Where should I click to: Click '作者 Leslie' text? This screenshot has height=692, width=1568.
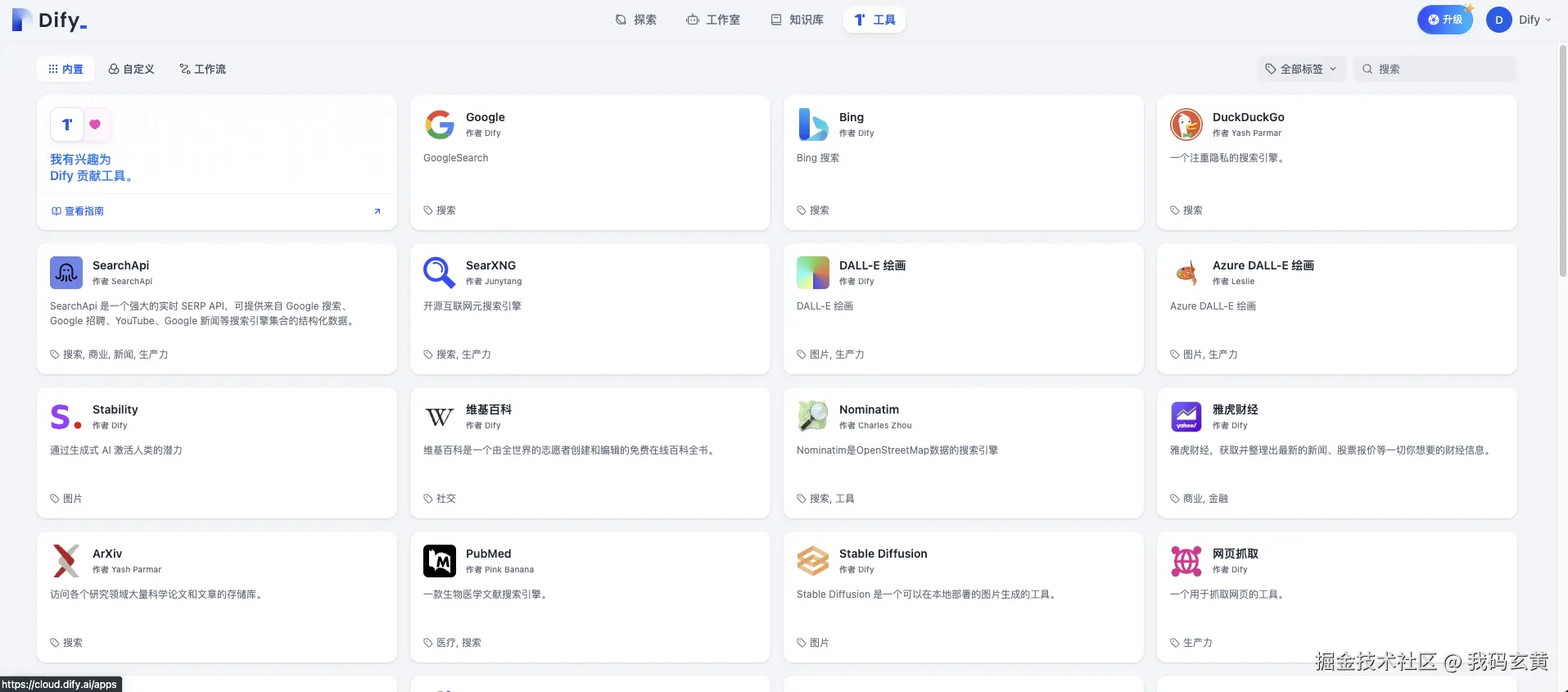coord(1233,282)
